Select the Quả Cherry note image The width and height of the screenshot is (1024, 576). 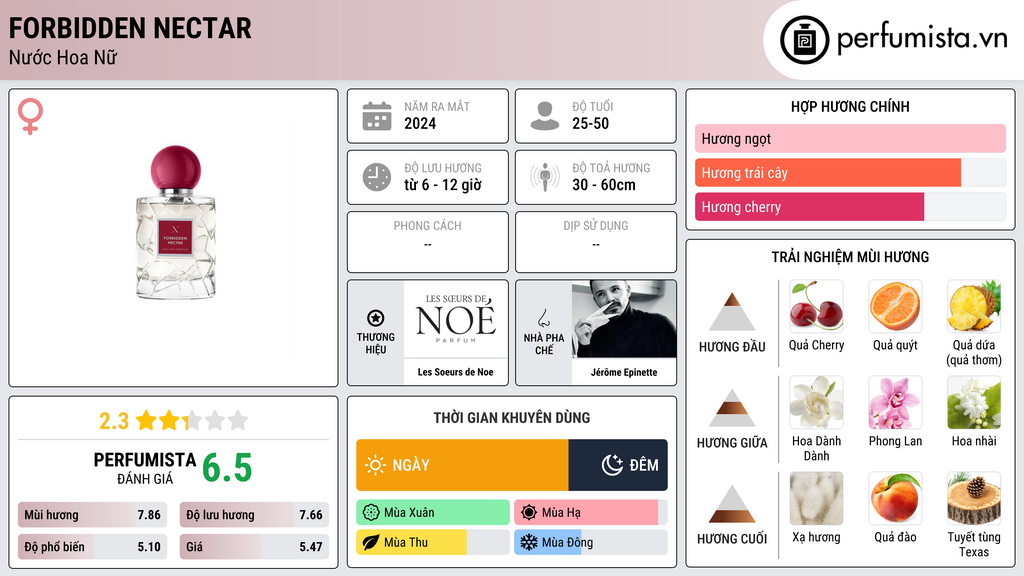click(816, 306)
